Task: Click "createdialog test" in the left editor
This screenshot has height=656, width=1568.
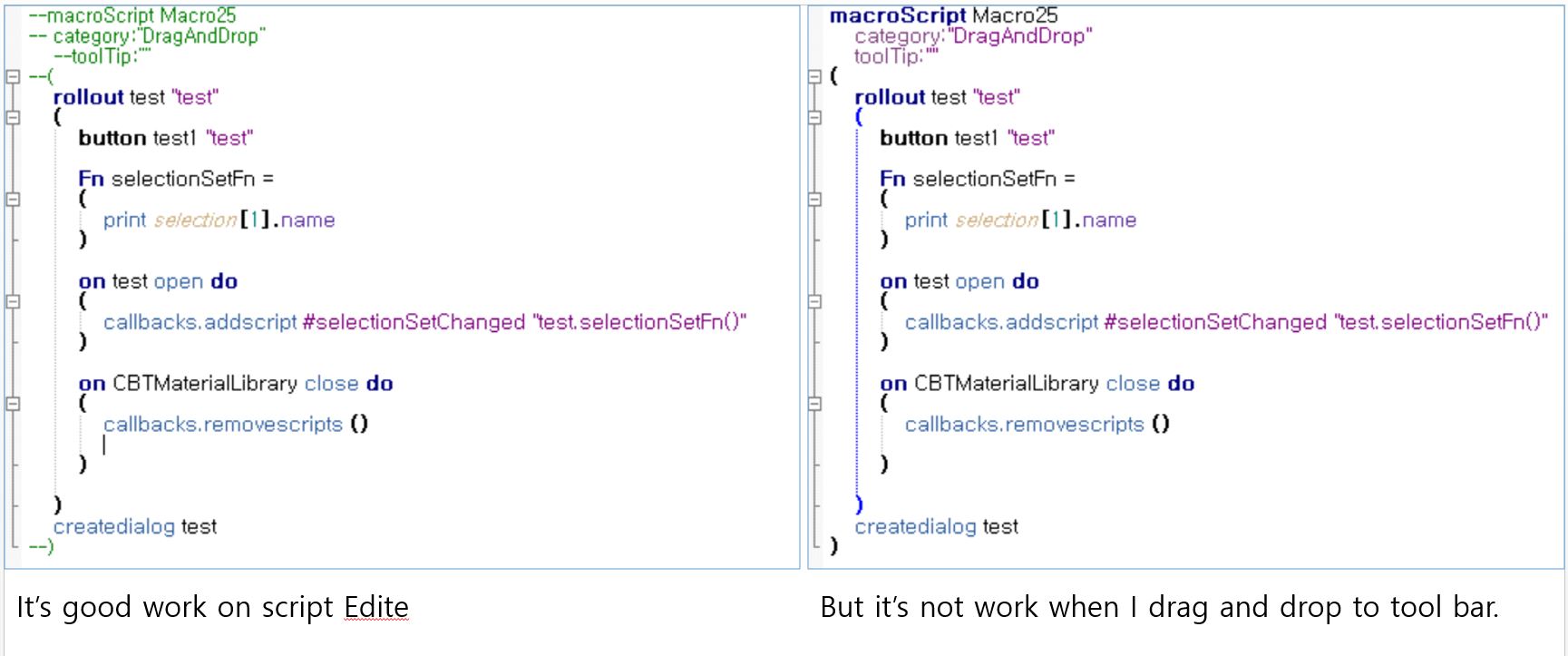Action: [x=135, y=526]
